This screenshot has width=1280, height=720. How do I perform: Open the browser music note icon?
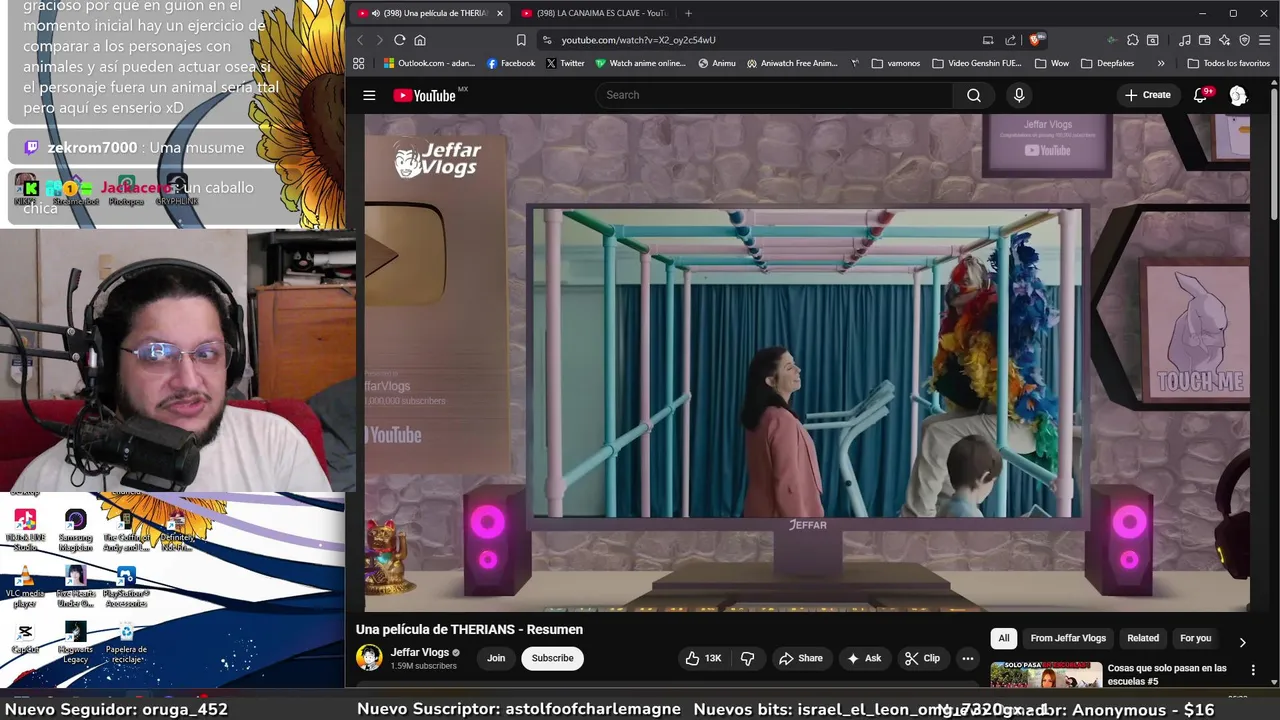(1185, 40)
